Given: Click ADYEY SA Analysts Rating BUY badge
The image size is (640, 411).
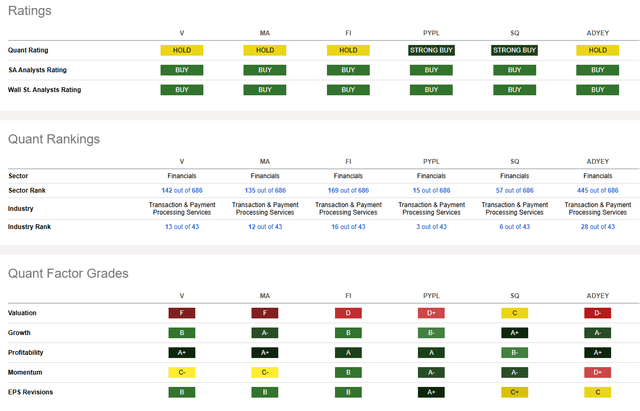Looking at the screenshot, I should click(x=598, y=70).
